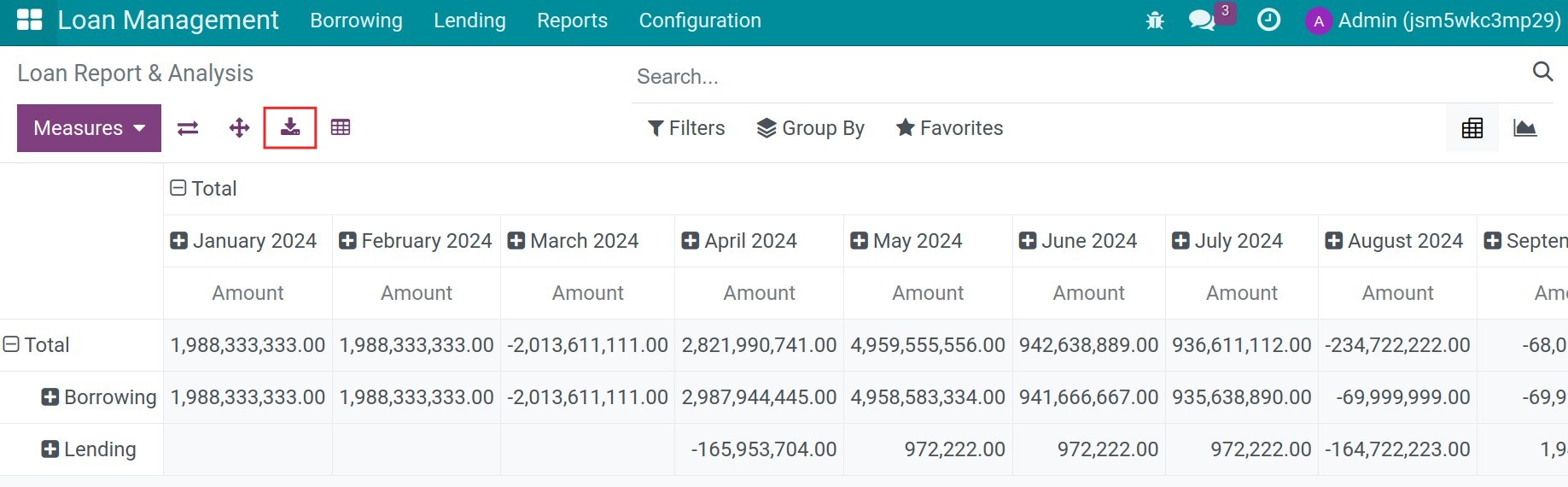The width and height of the screenshot is (1568, 487).
Task: Click the expand all arrows icon
Action: pyautogui.click(x=240, y=128)
